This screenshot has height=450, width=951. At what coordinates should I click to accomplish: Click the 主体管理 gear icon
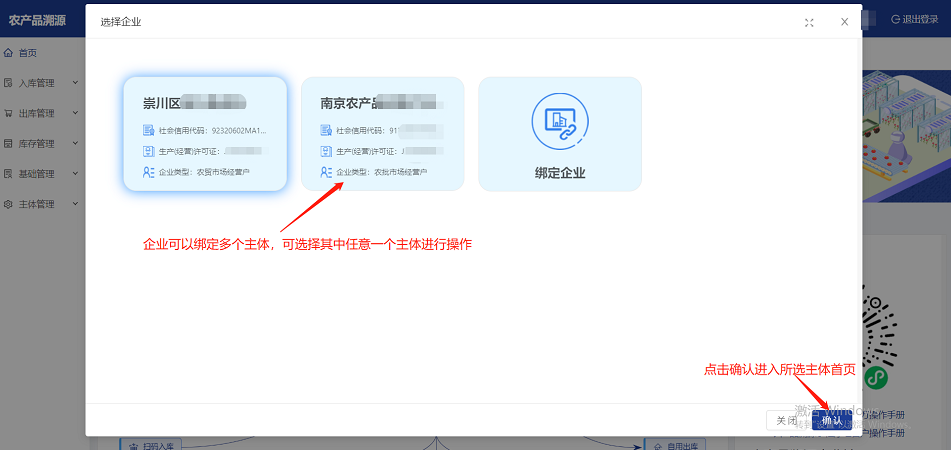pos(9,204)
